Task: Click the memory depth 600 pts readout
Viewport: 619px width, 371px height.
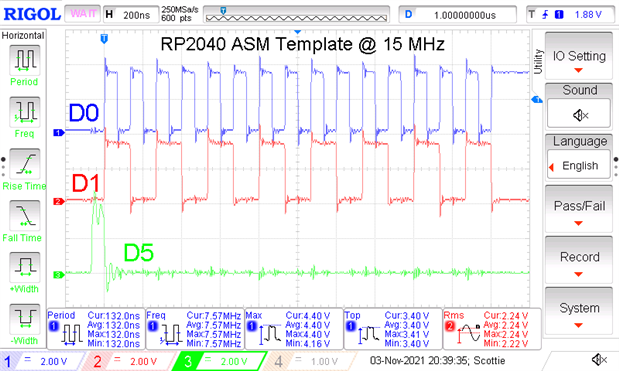Action: (x=176, y=18)
